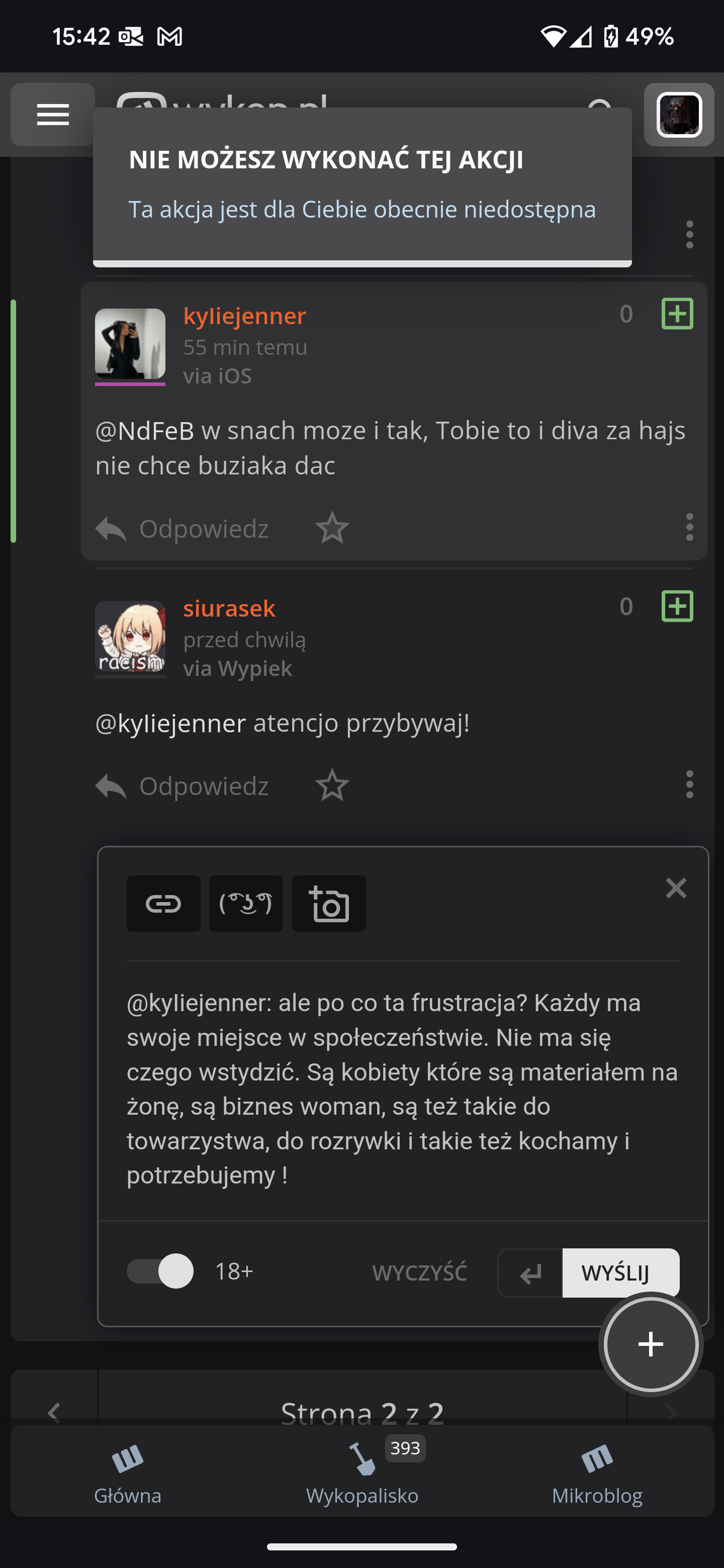The height and width of the screenshot is (1568, 724).
Task: Open the hamburger navigation menu
Action: (x=53, y=115)
